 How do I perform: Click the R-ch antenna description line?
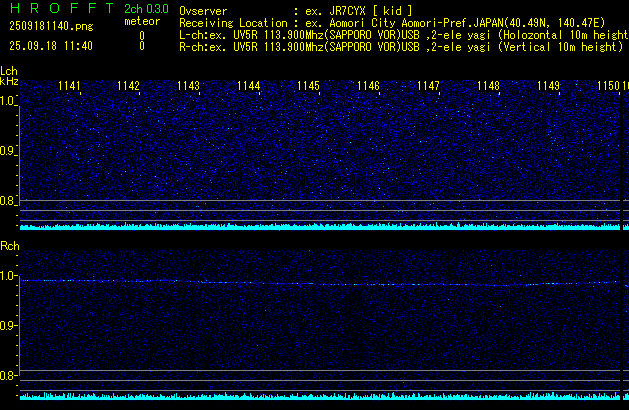coord(400,46)
